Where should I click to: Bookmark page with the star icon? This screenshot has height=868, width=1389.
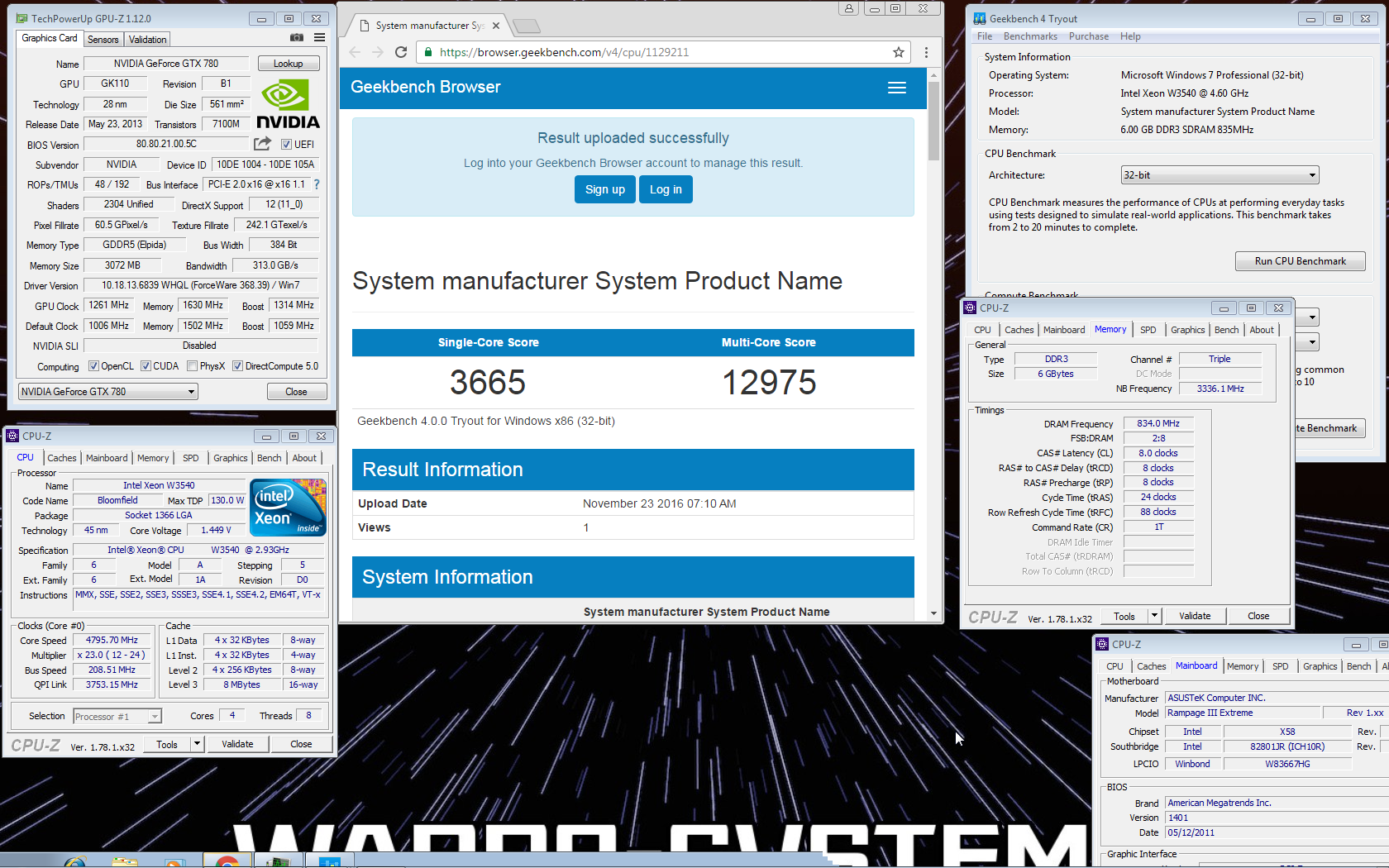pos(899,52)
